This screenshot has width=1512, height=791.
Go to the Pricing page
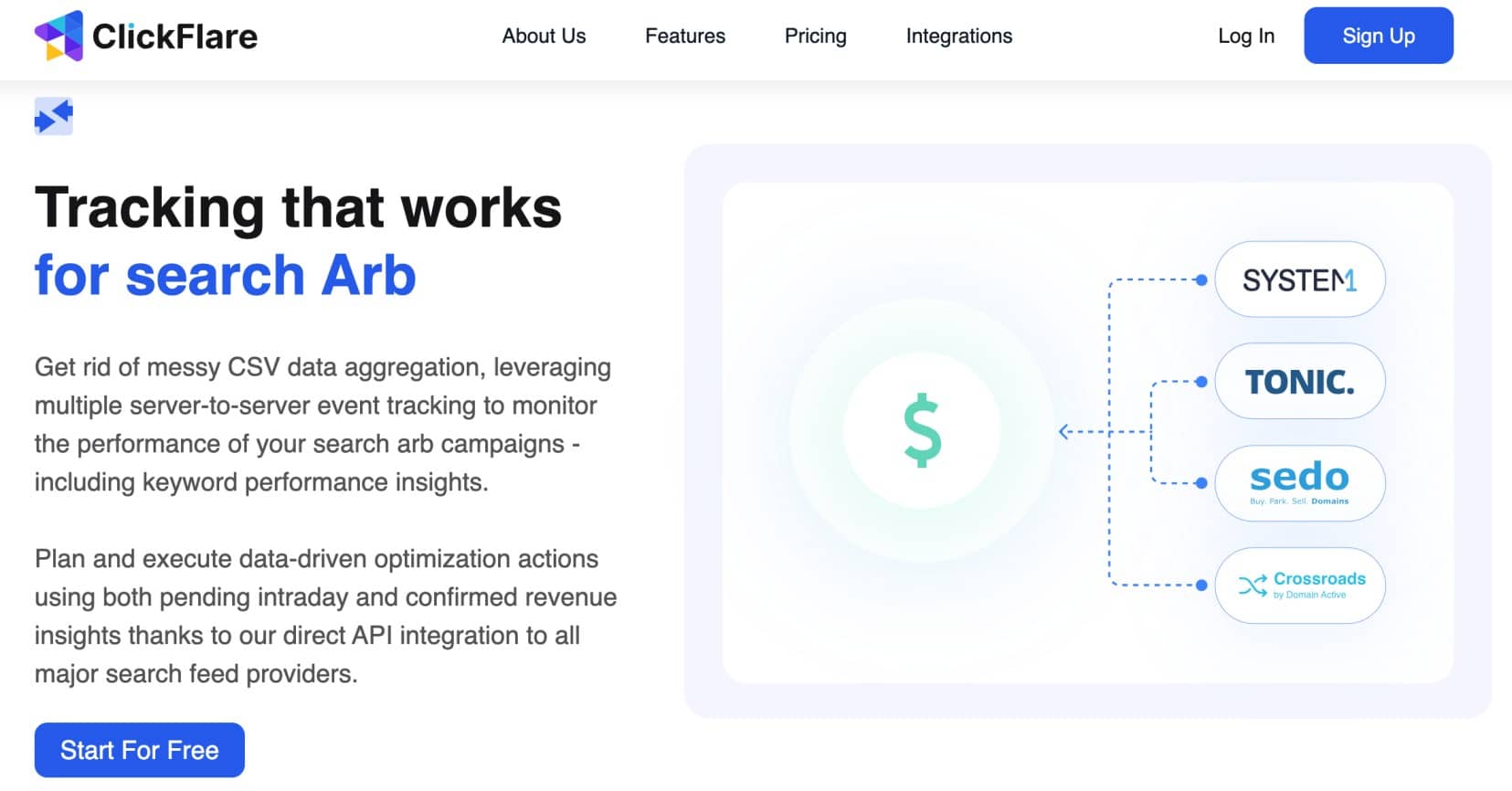816,36
